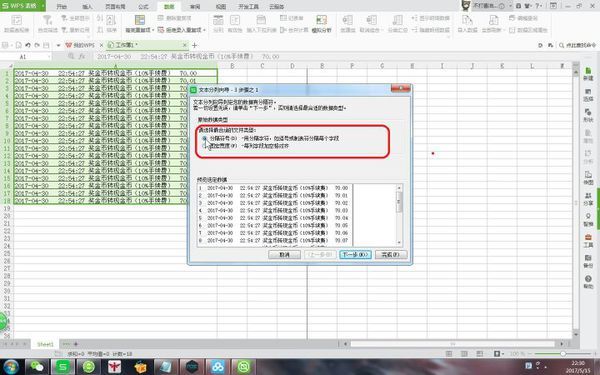This screenshot has height=375, width=600.
Task: Switch to the 审阅 (Review) ribbon tab
Action: pyautogui.click(x=195, y=7)
